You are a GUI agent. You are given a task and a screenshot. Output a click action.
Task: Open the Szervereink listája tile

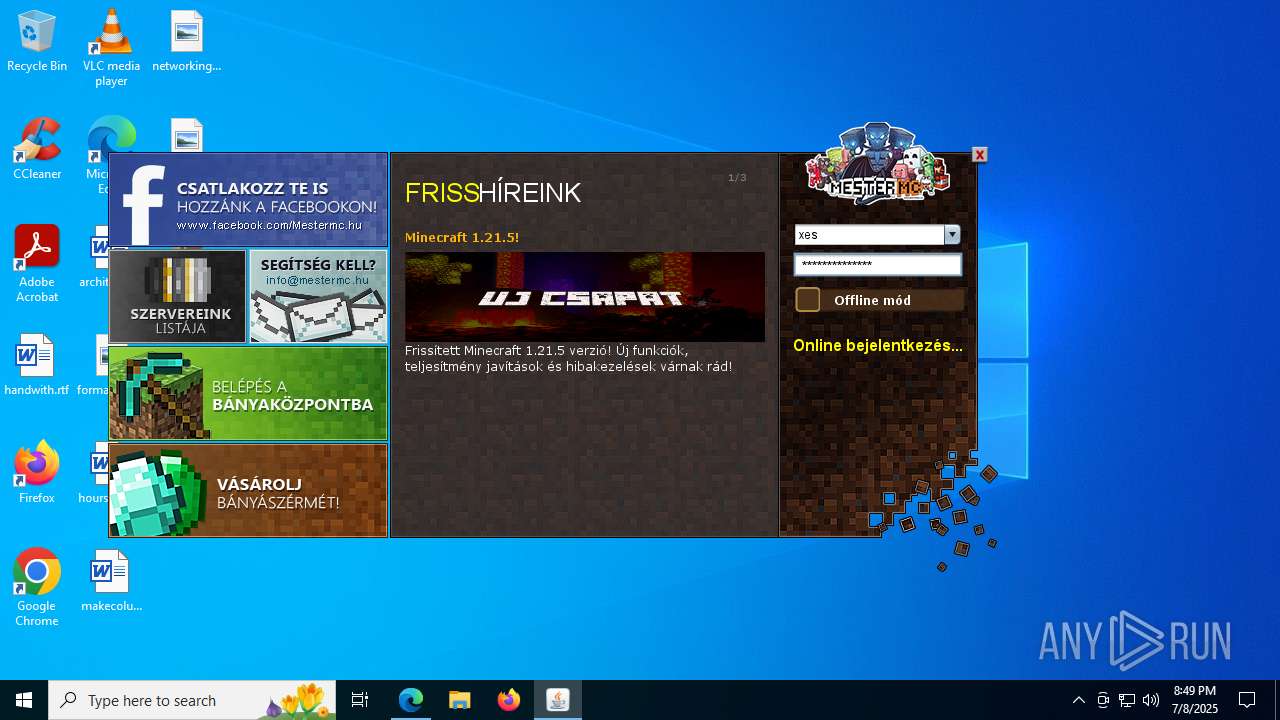pos(178,296)
